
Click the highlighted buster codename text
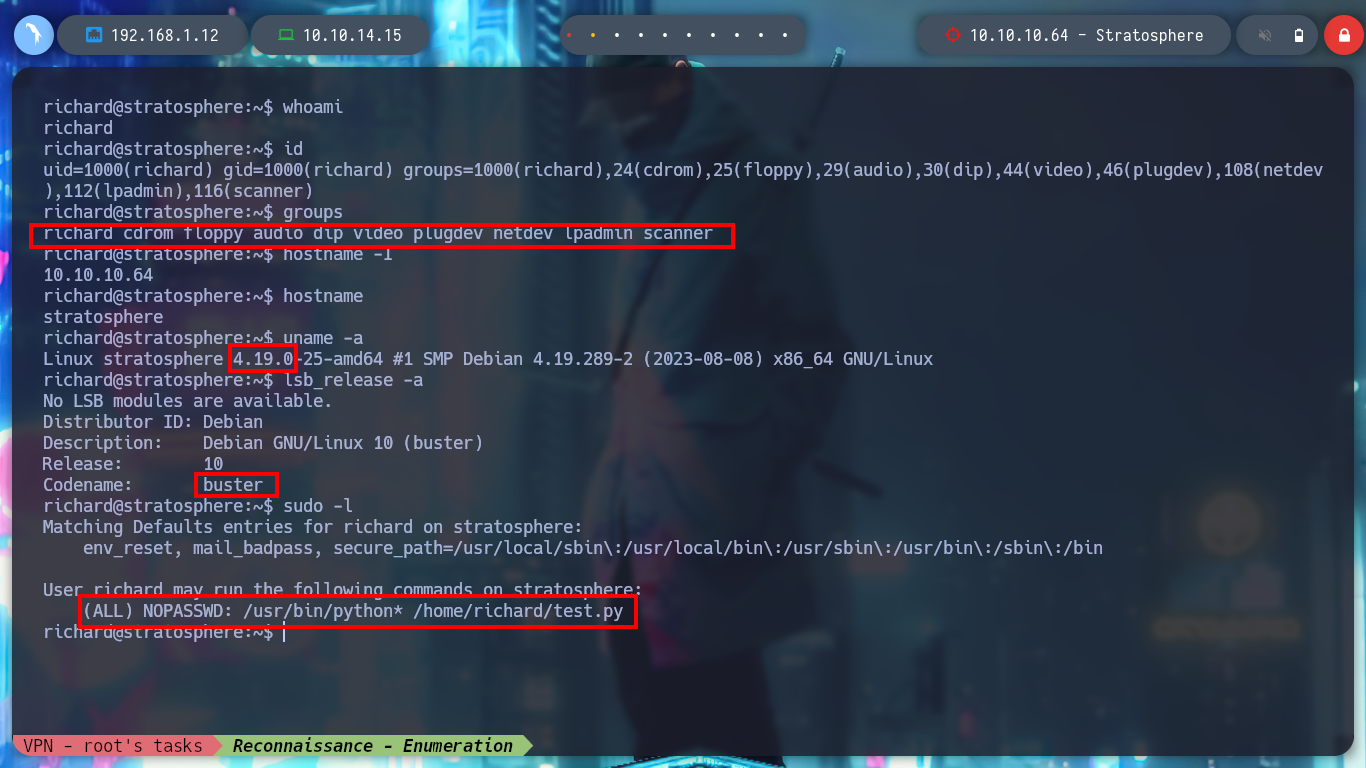[x=233, y=485]
